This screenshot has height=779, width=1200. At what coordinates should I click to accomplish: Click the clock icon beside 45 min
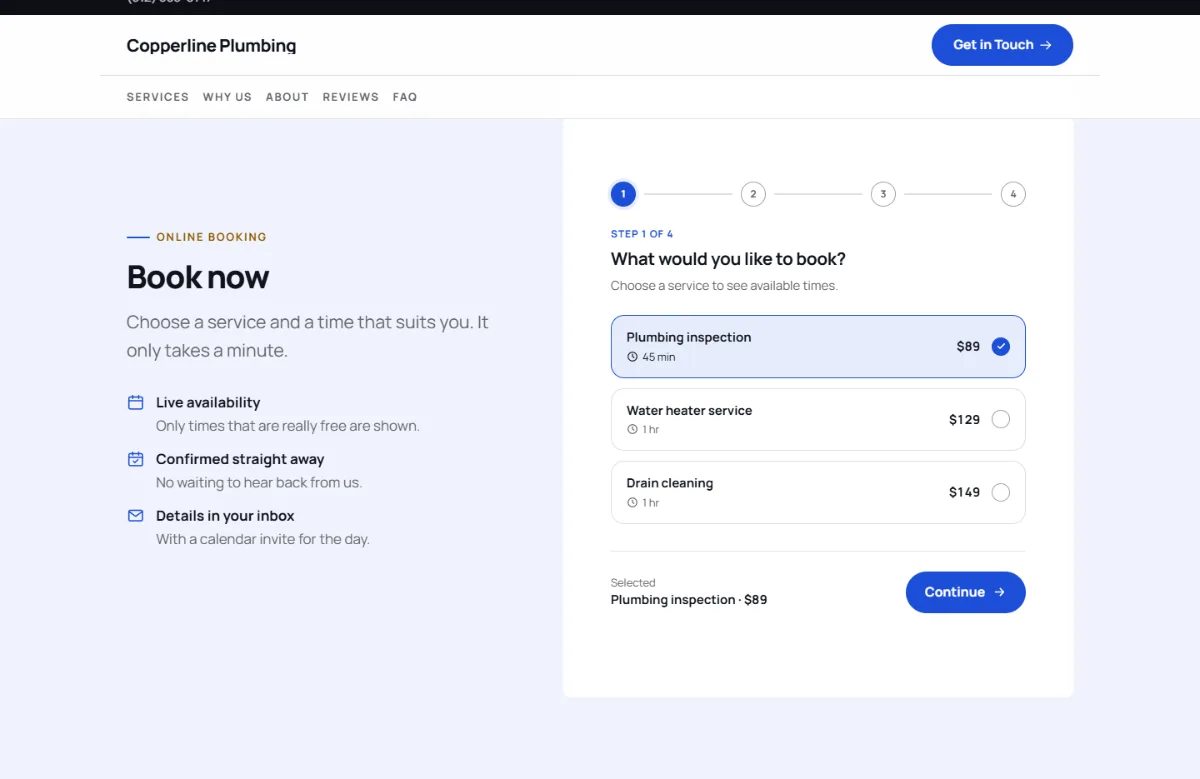(632, 357)
